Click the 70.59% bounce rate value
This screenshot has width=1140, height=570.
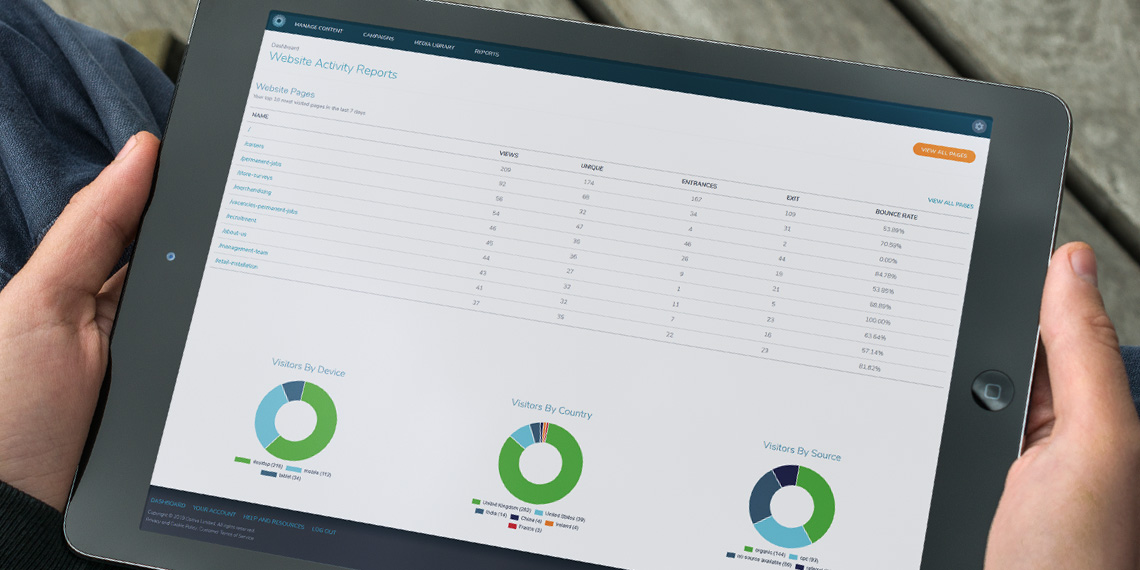tap(889, 245)
